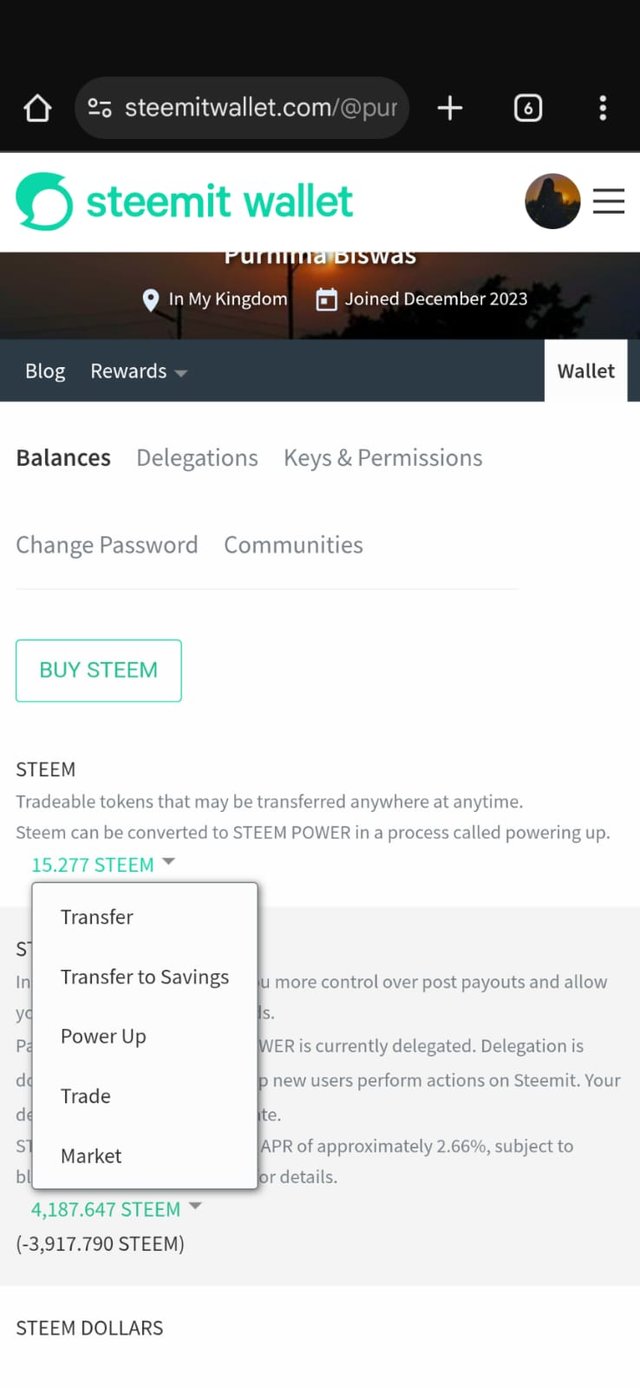Viewport: 640px width, 1388px height.
Task: Choose Transfer from the dropdown menu
Action: point(97,917)
